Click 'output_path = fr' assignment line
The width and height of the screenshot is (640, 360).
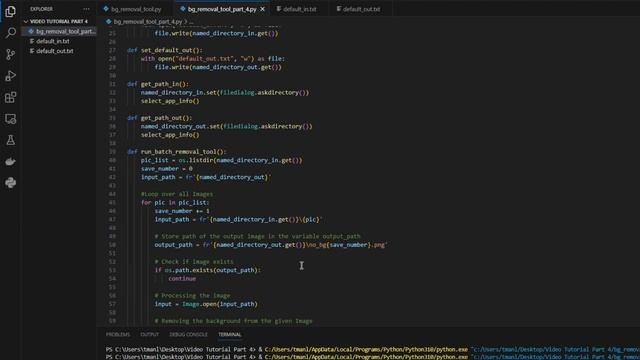tap(271, 245)
